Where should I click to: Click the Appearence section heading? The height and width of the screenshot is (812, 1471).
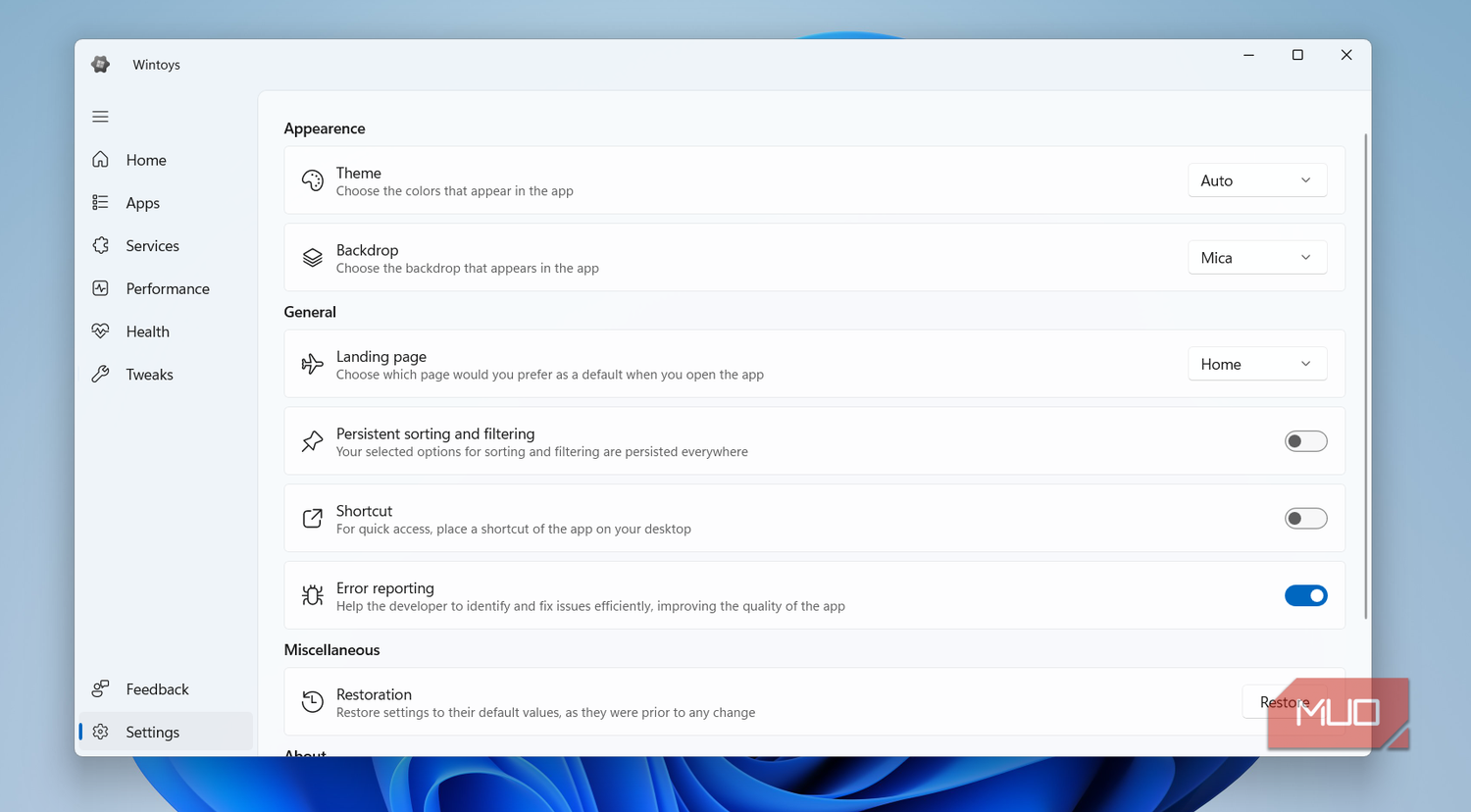pyautogui.click(x=325, y=128)
